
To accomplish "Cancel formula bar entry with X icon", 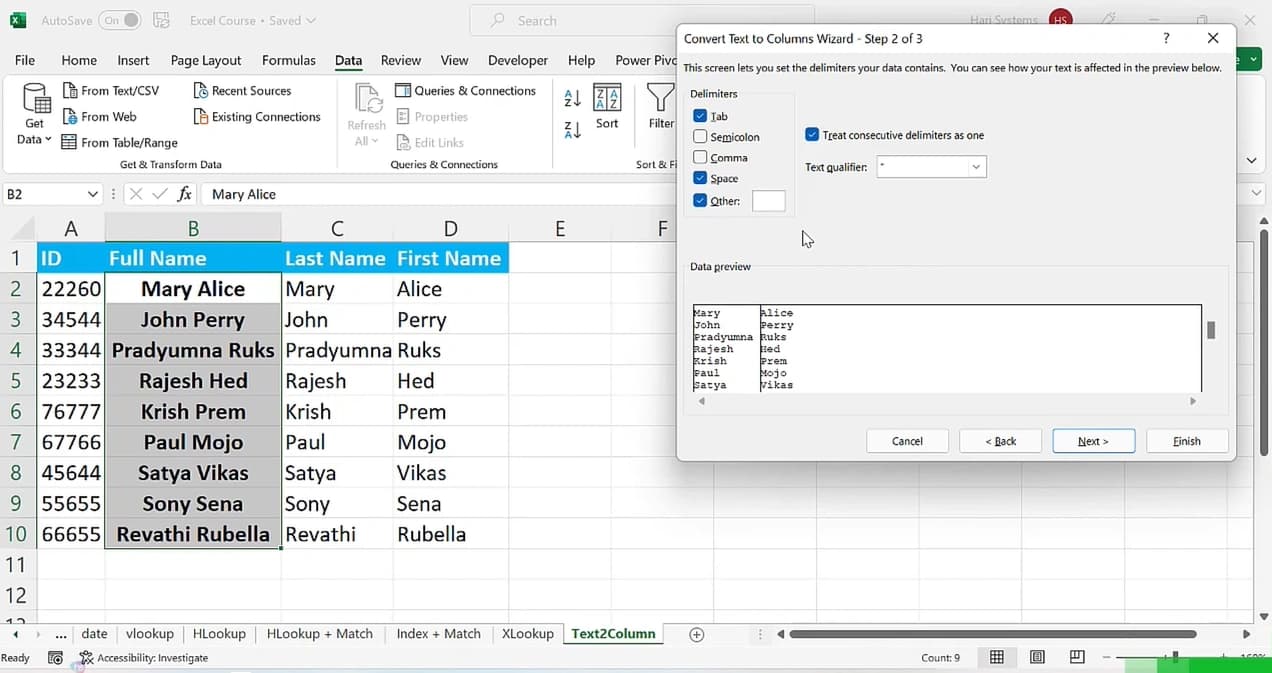I will pyautogui.click(x=136, y=194).
